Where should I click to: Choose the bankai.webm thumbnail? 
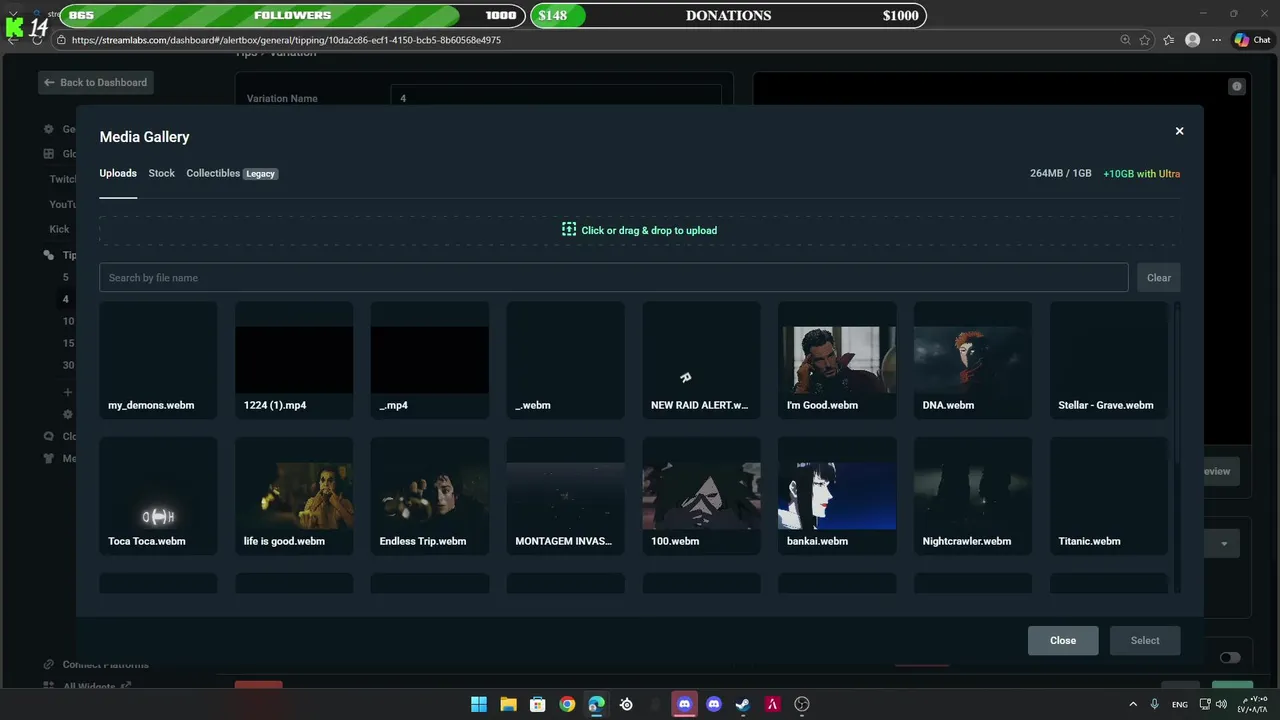coord(837,496)
